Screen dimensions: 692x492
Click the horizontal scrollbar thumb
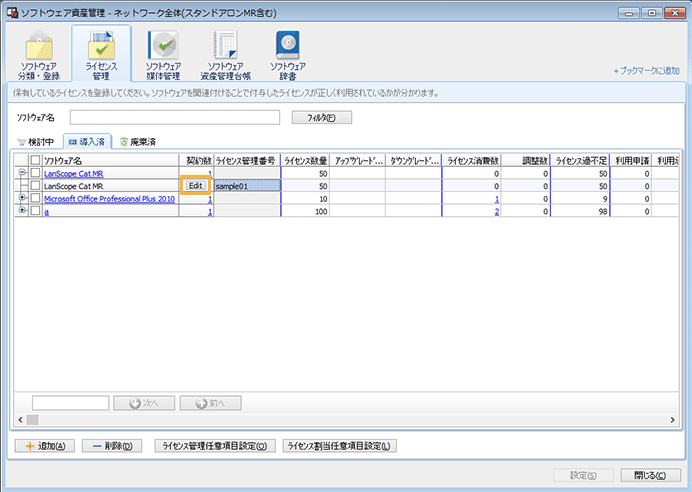[32, 420]
